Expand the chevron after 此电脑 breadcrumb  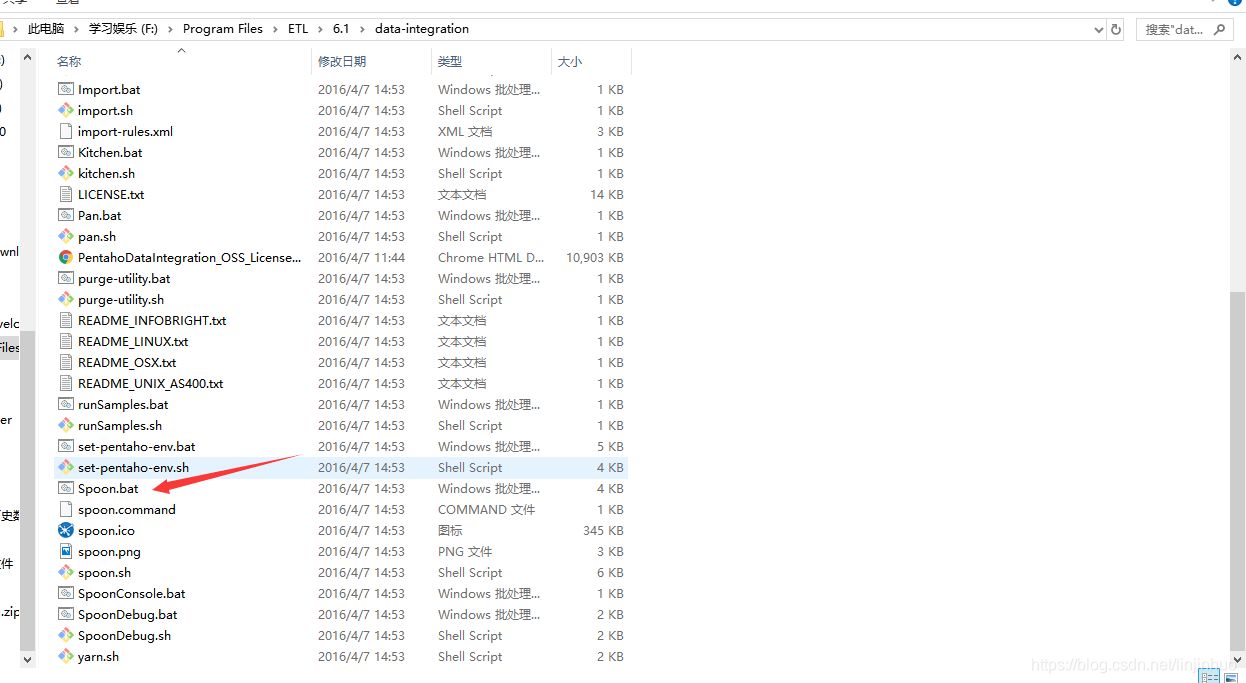[76, 29]
